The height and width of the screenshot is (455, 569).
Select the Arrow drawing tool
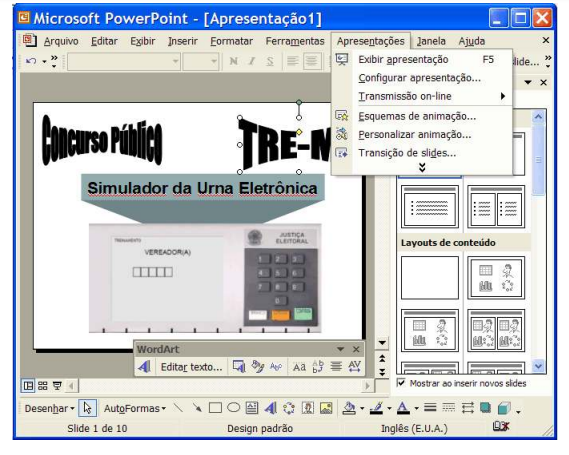[x=197, y=408]
